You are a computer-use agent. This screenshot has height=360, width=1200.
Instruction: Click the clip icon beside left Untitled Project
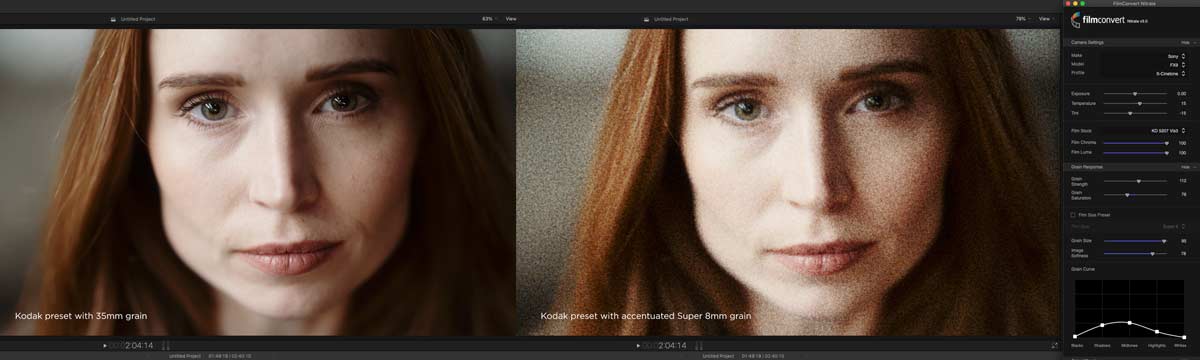pos(112,18)
